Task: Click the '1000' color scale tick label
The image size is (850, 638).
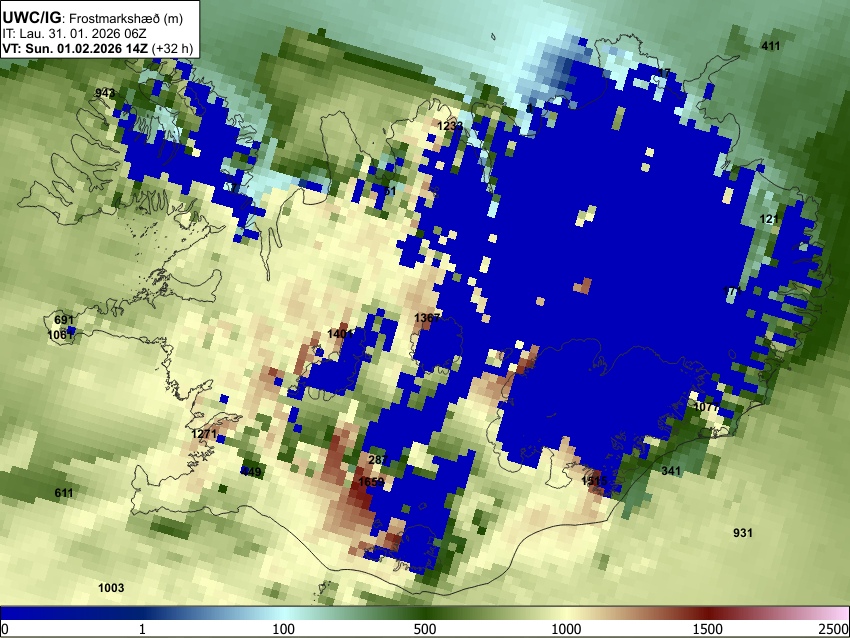Action: click(x=566, y=629)
